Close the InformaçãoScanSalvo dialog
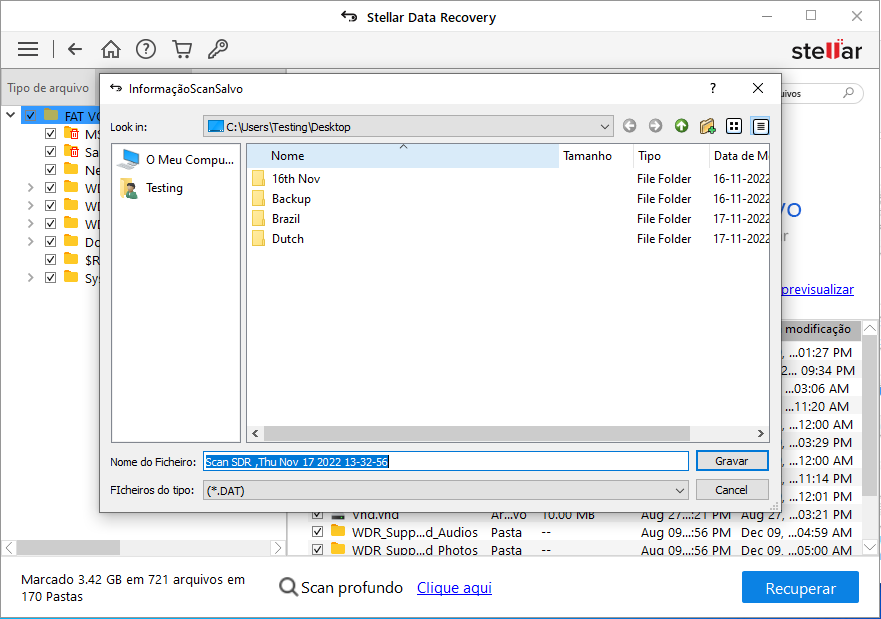This screenshot has width=881, height=619. (x=758, y=88)
